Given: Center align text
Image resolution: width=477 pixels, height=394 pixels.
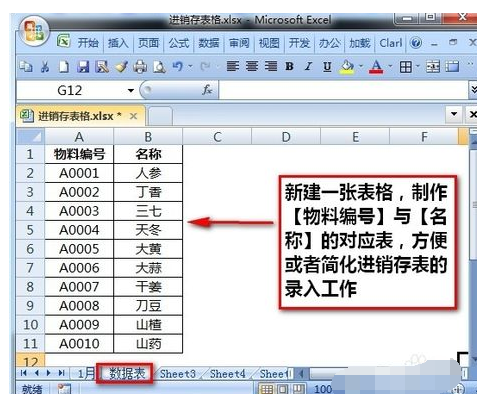Looking at the screenshot, I should [252, 66].
